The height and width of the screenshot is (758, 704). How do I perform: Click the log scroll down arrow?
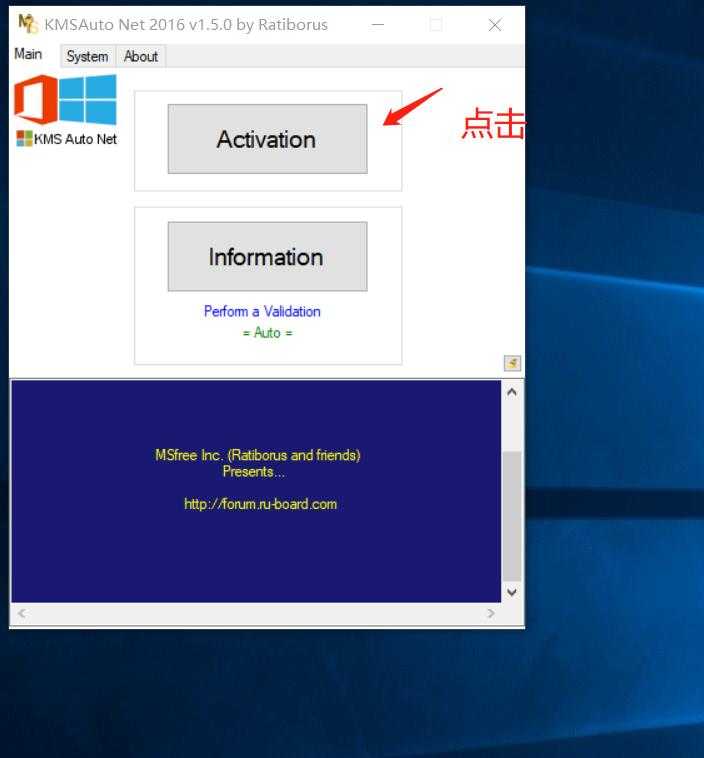pos(512,592)
